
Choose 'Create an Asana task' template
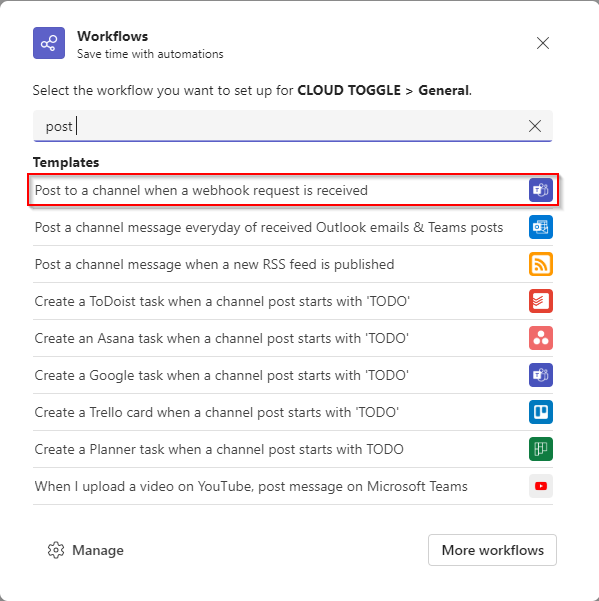coord(293,338)
